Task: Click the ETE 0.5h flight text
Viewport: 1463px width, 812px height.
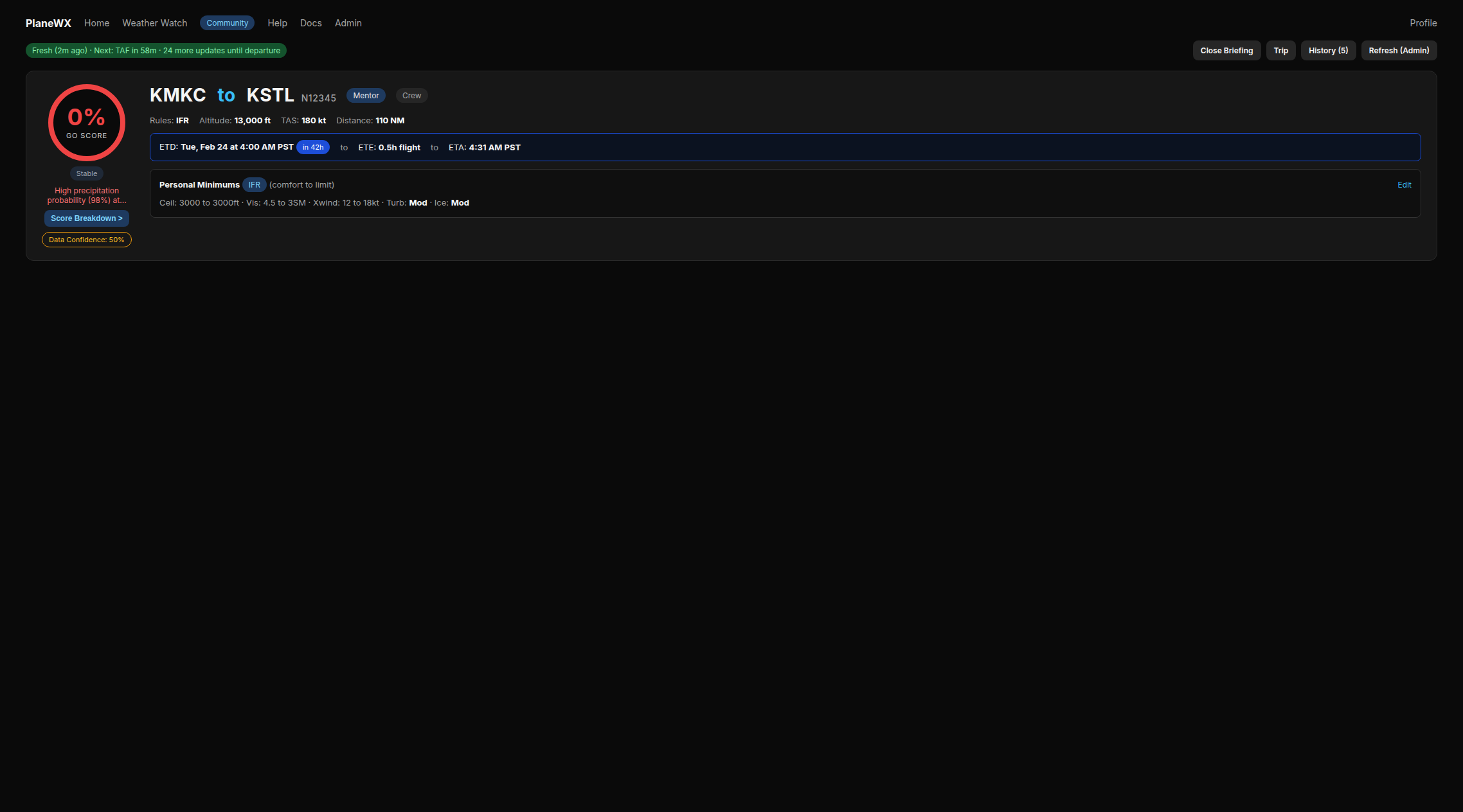Action: click(x=389, y=148)
